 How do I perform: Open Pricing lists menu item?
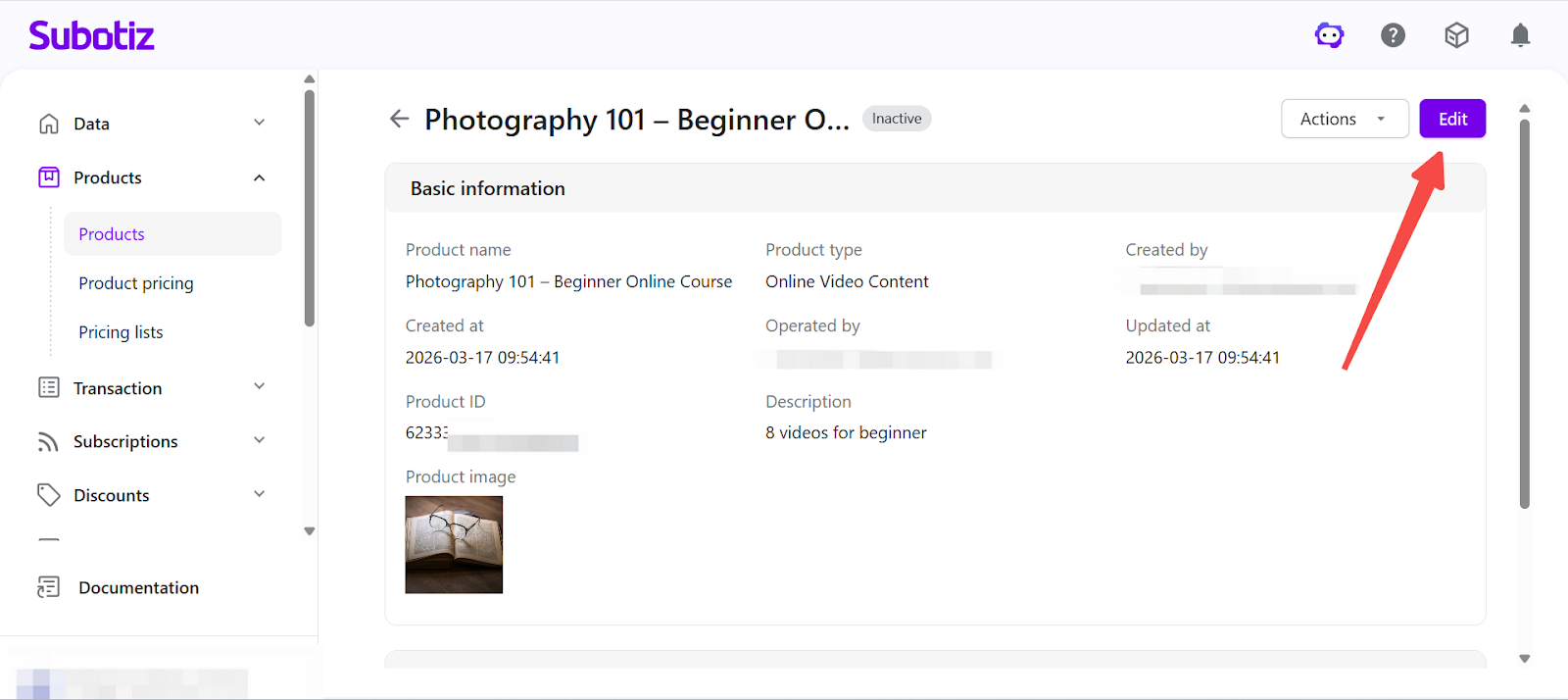pos(121,332)
